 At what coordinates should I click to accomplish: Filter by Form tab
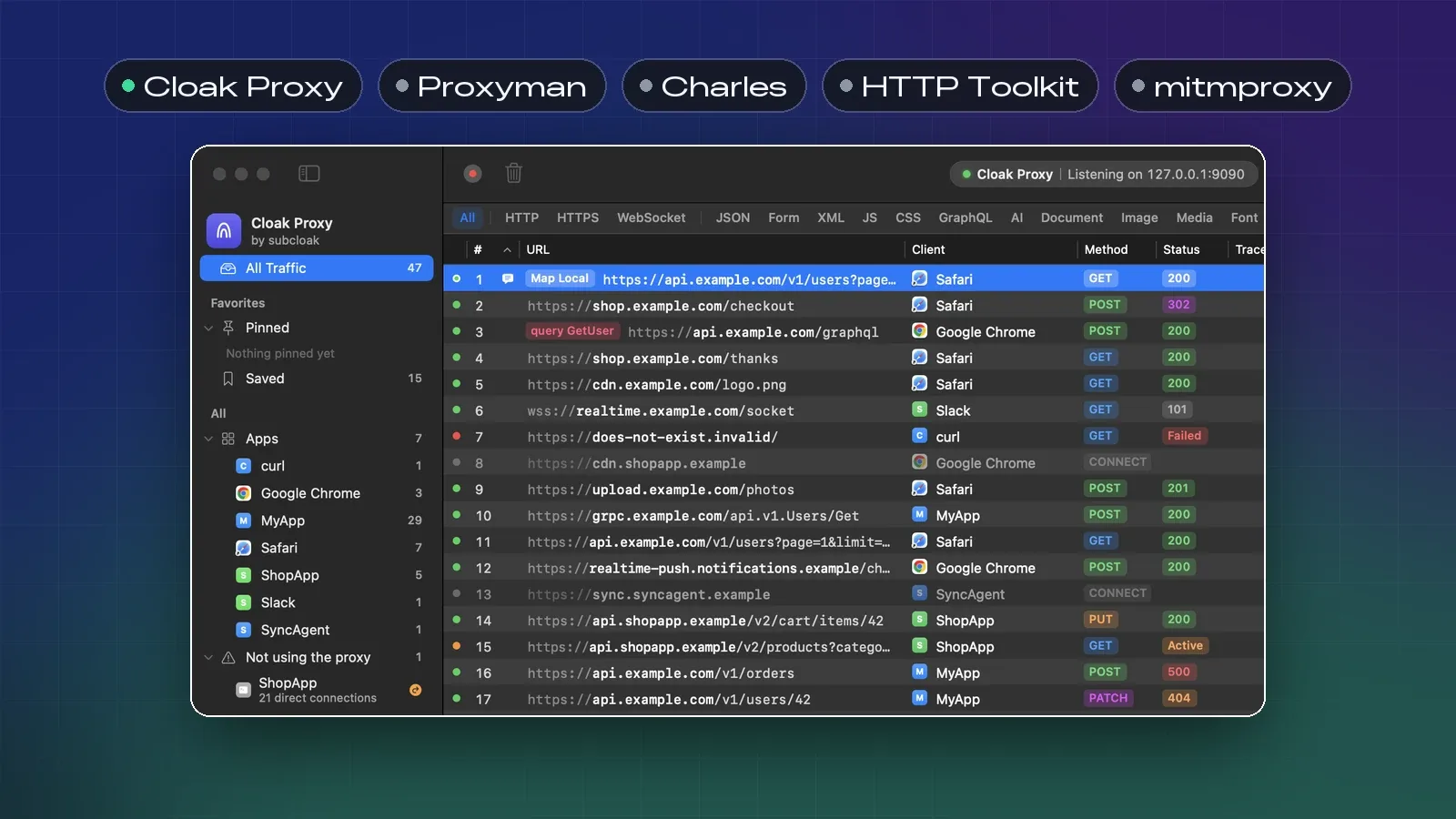[x=784, y=217]
